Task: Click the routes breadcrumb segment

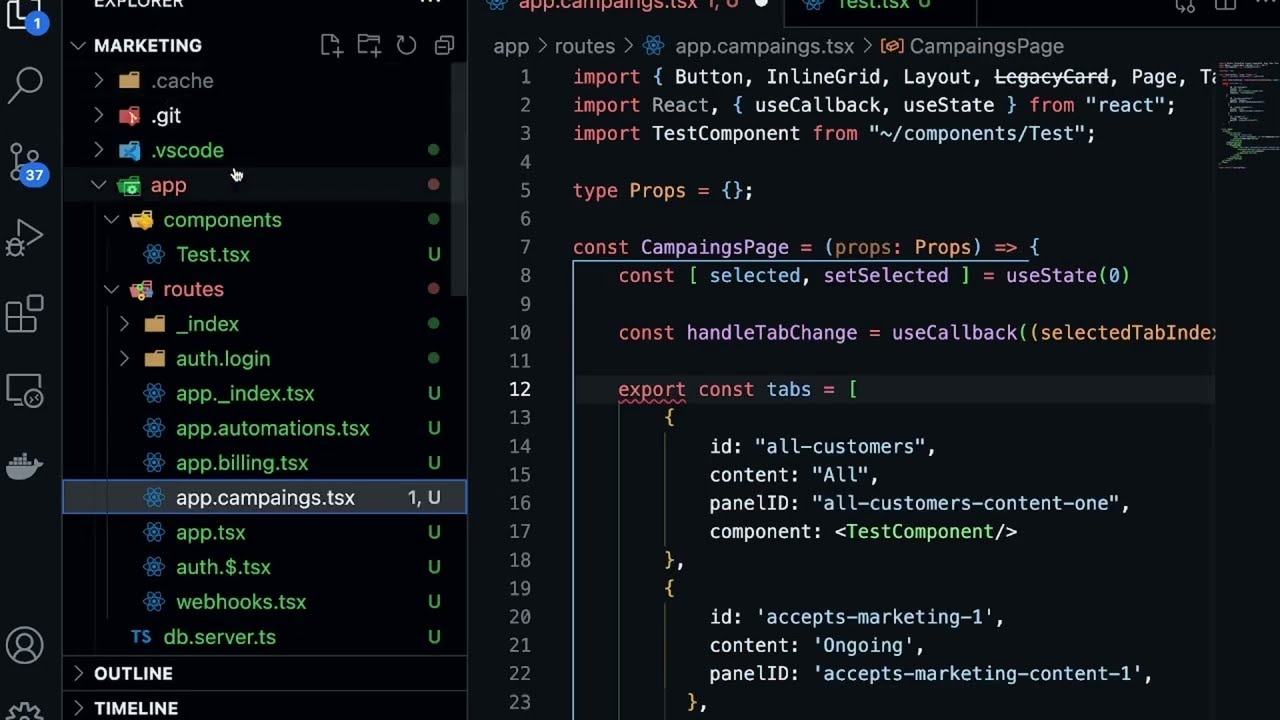Action: tap(584, 46)
